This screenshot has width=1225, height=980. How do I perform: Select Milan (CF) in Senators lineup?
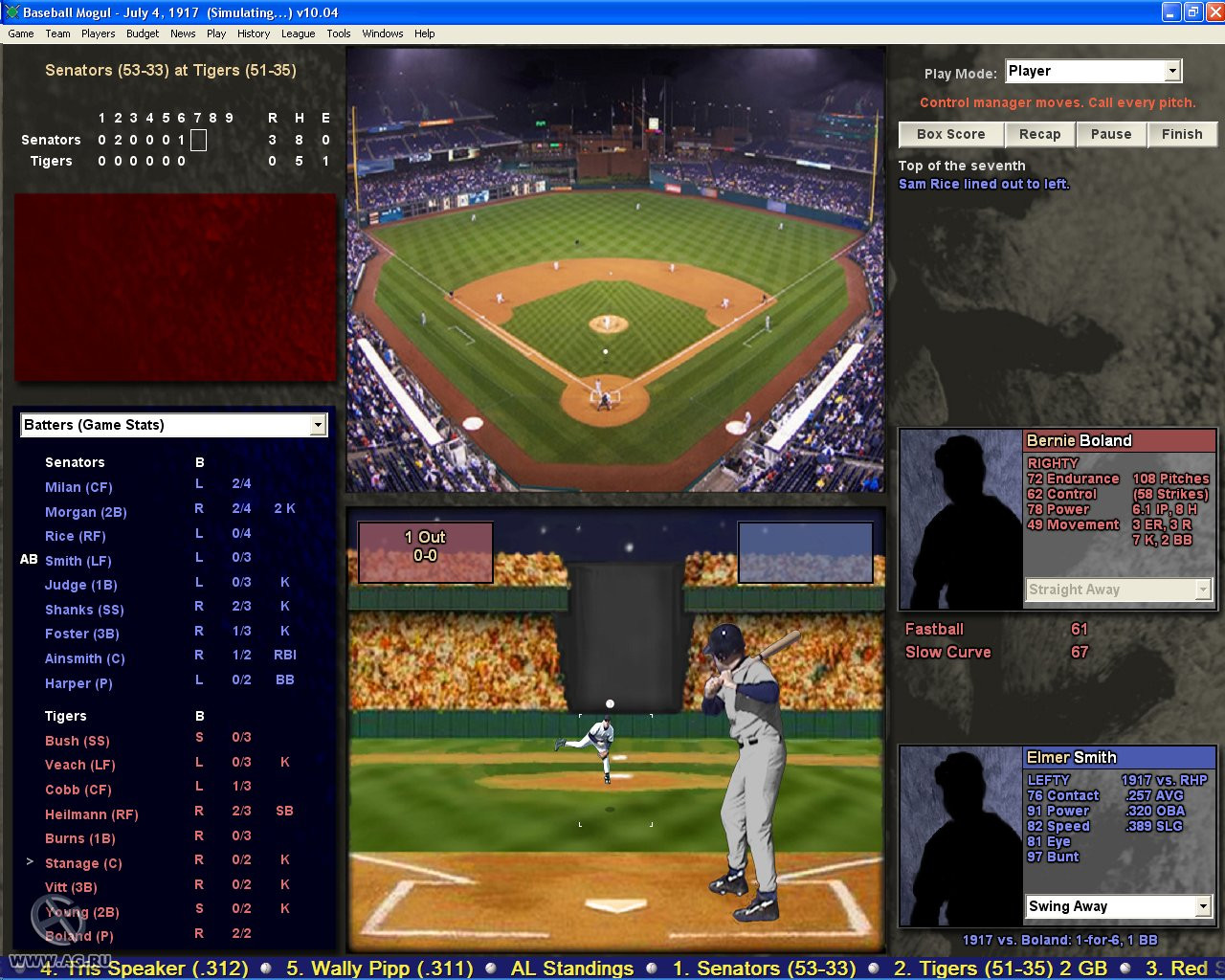[78, 487]
